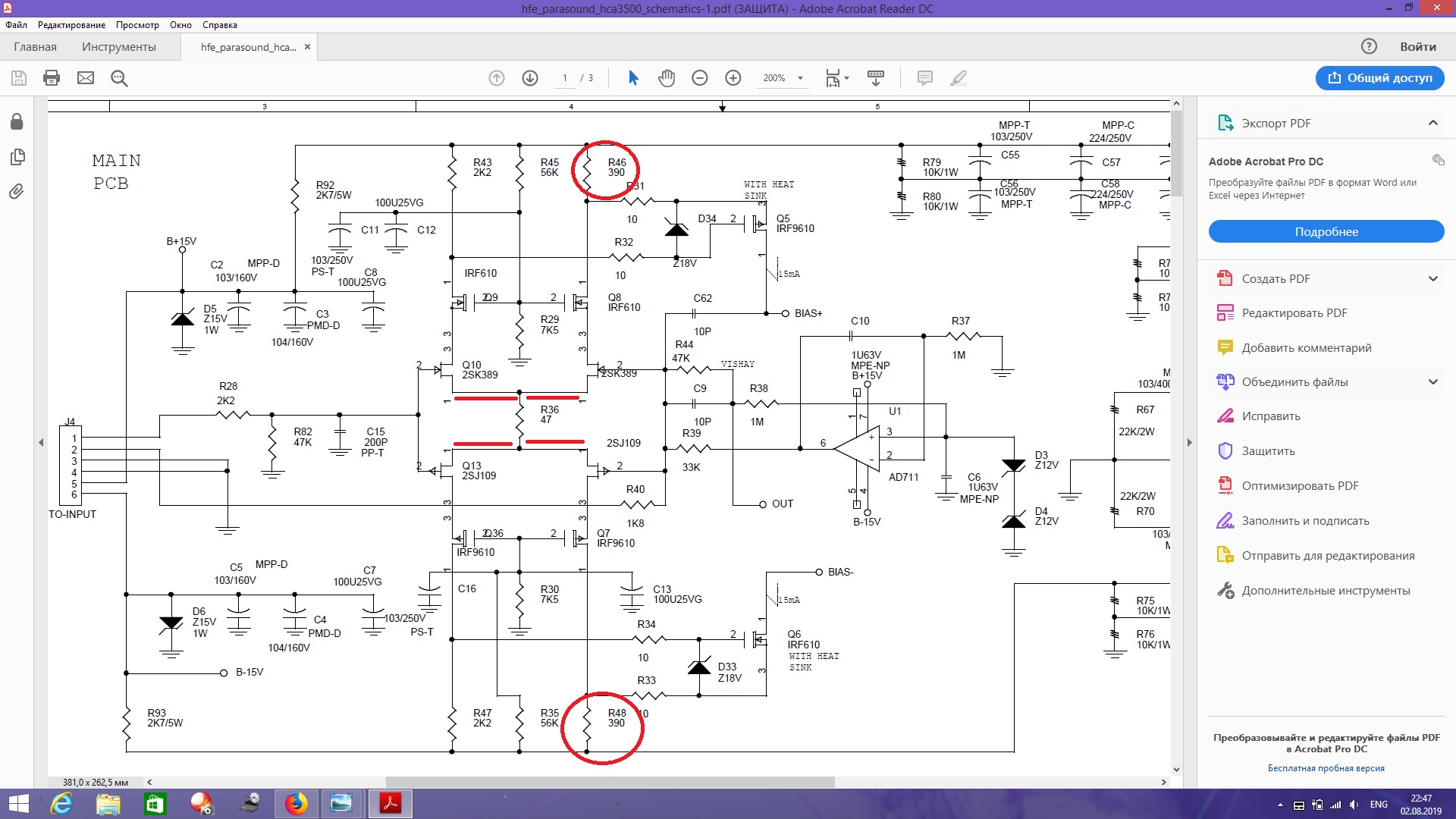Go to previous page arrow
Screen dimensions: 1456x819
pyautogui.click(x=497, y=78)
